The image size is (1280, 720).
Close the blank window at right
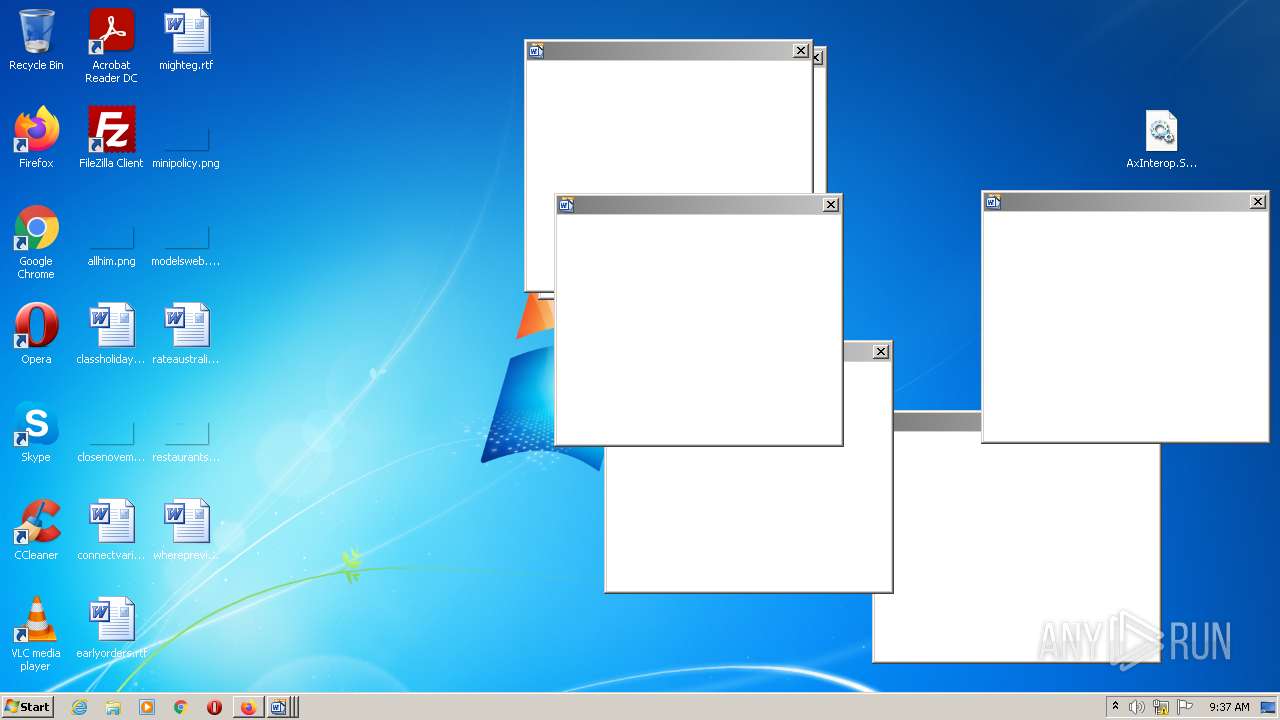(x=1258, y=202)
